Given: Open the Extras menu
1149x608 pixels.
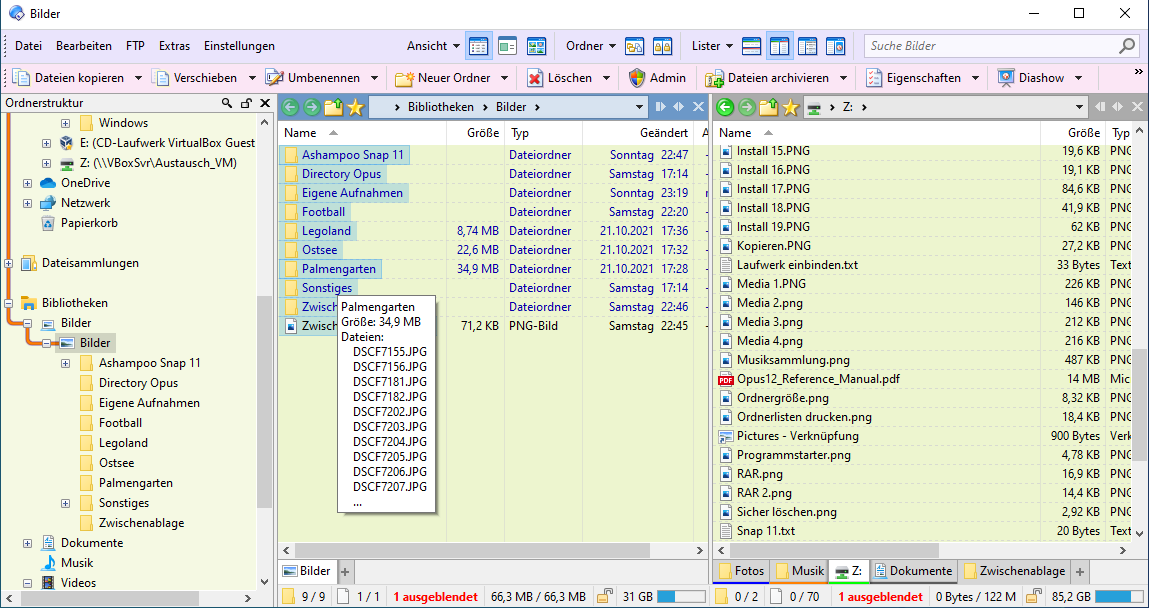Looking at the screenshot, I should coord(174,46).
